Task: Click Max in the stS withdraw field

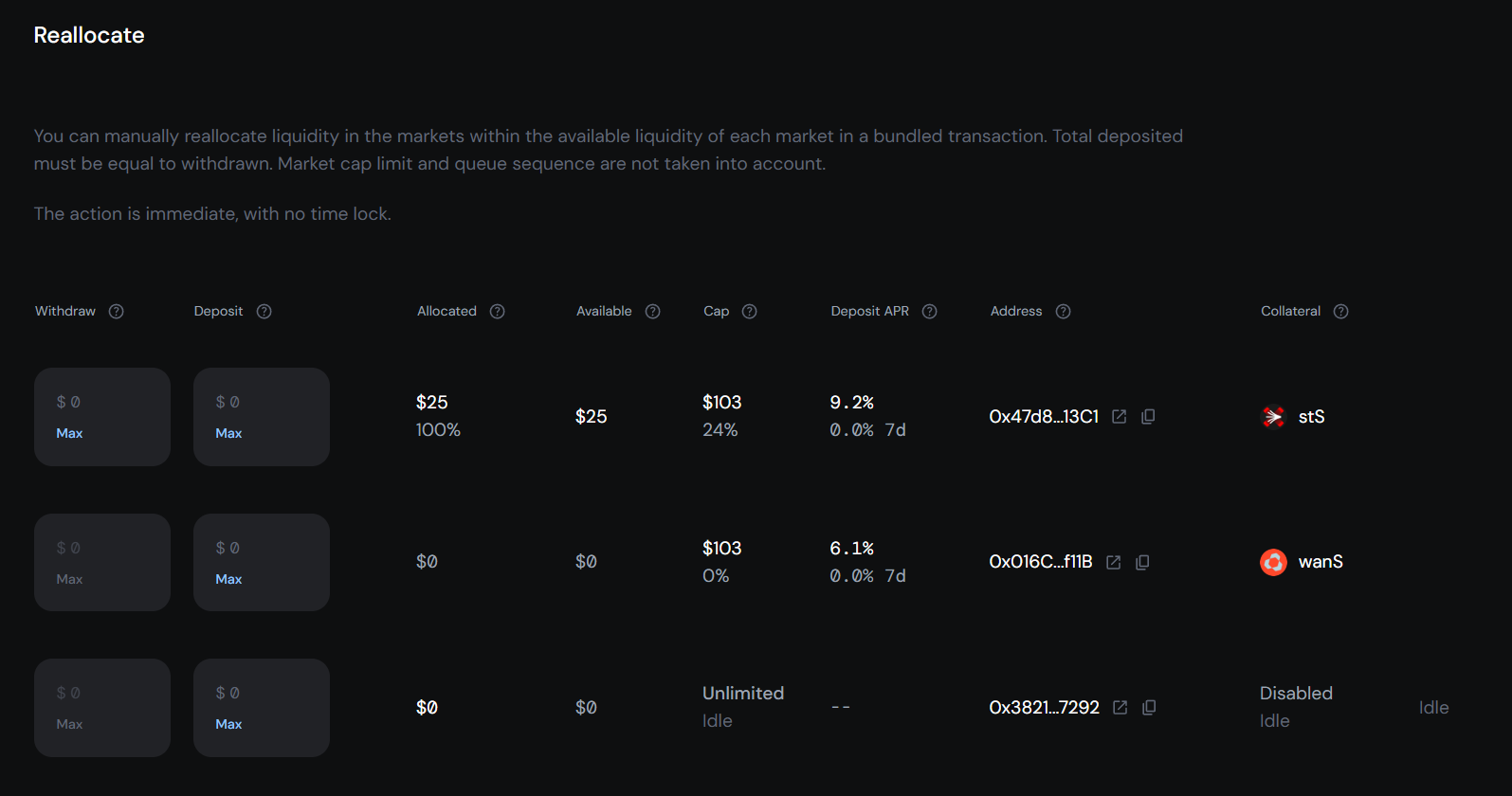Action: coord(69,432)
